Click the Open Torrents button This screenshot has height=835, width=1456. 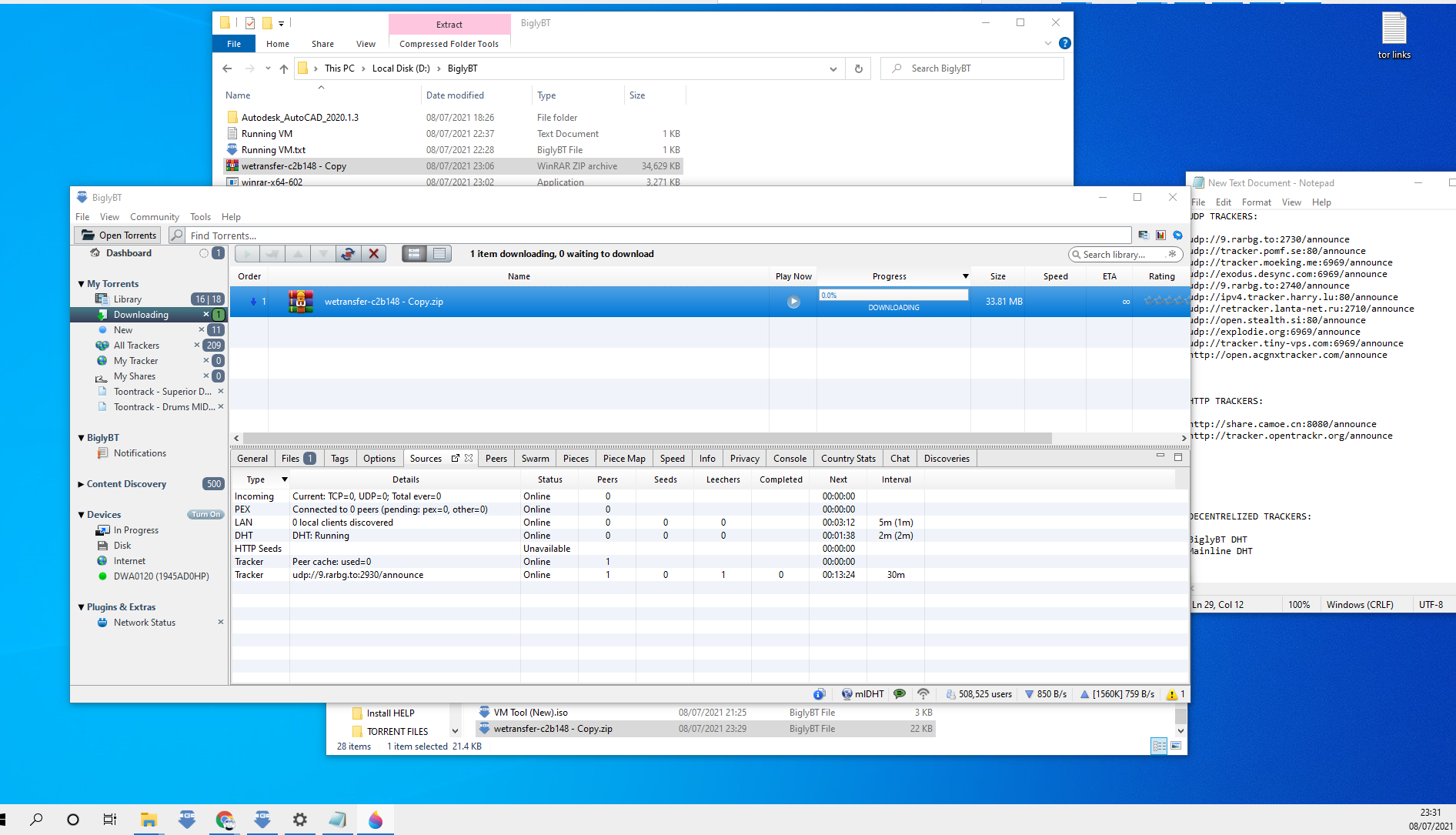pos(119,235)
